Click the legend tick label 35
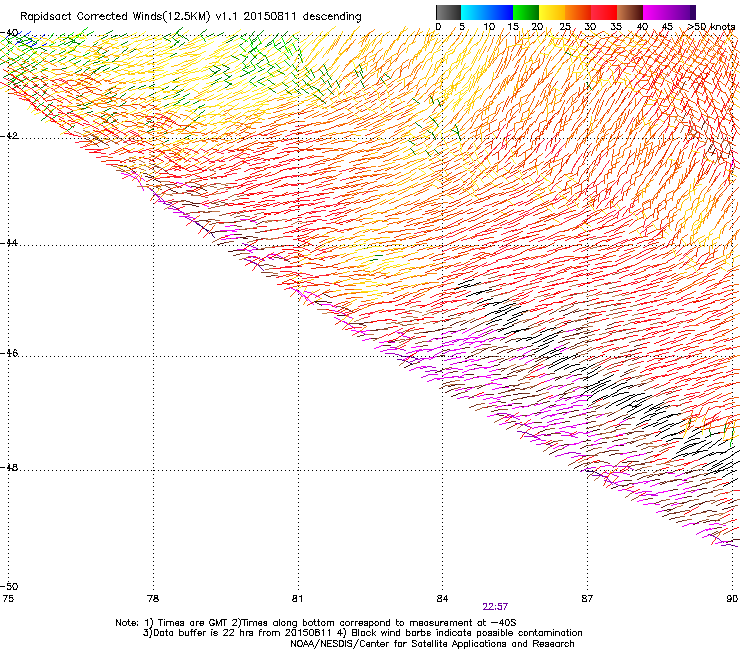Viewport: 740px width, 650px height. point(616,27)
